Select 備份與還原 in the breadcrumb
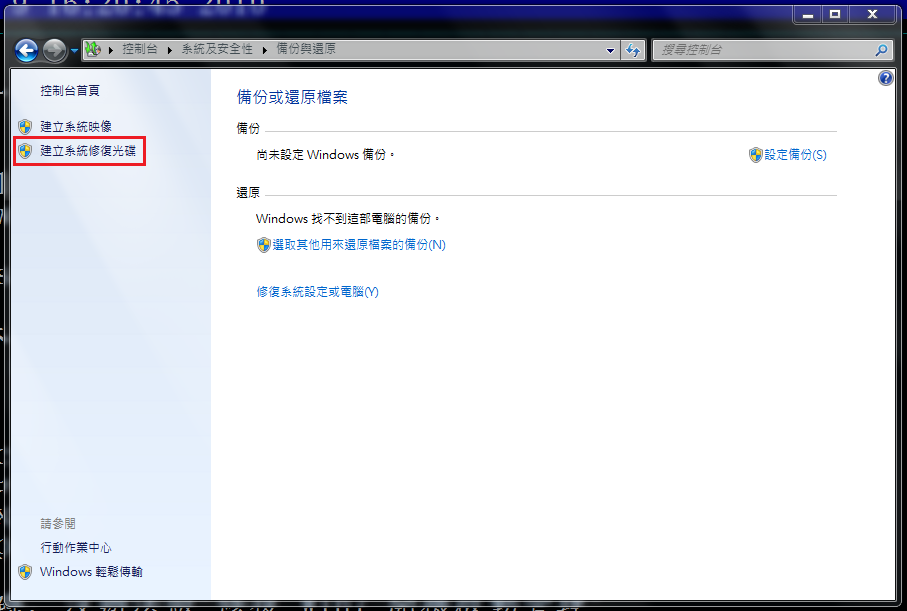Viewport: 907px width, 611px height. (x=306, y=49)
